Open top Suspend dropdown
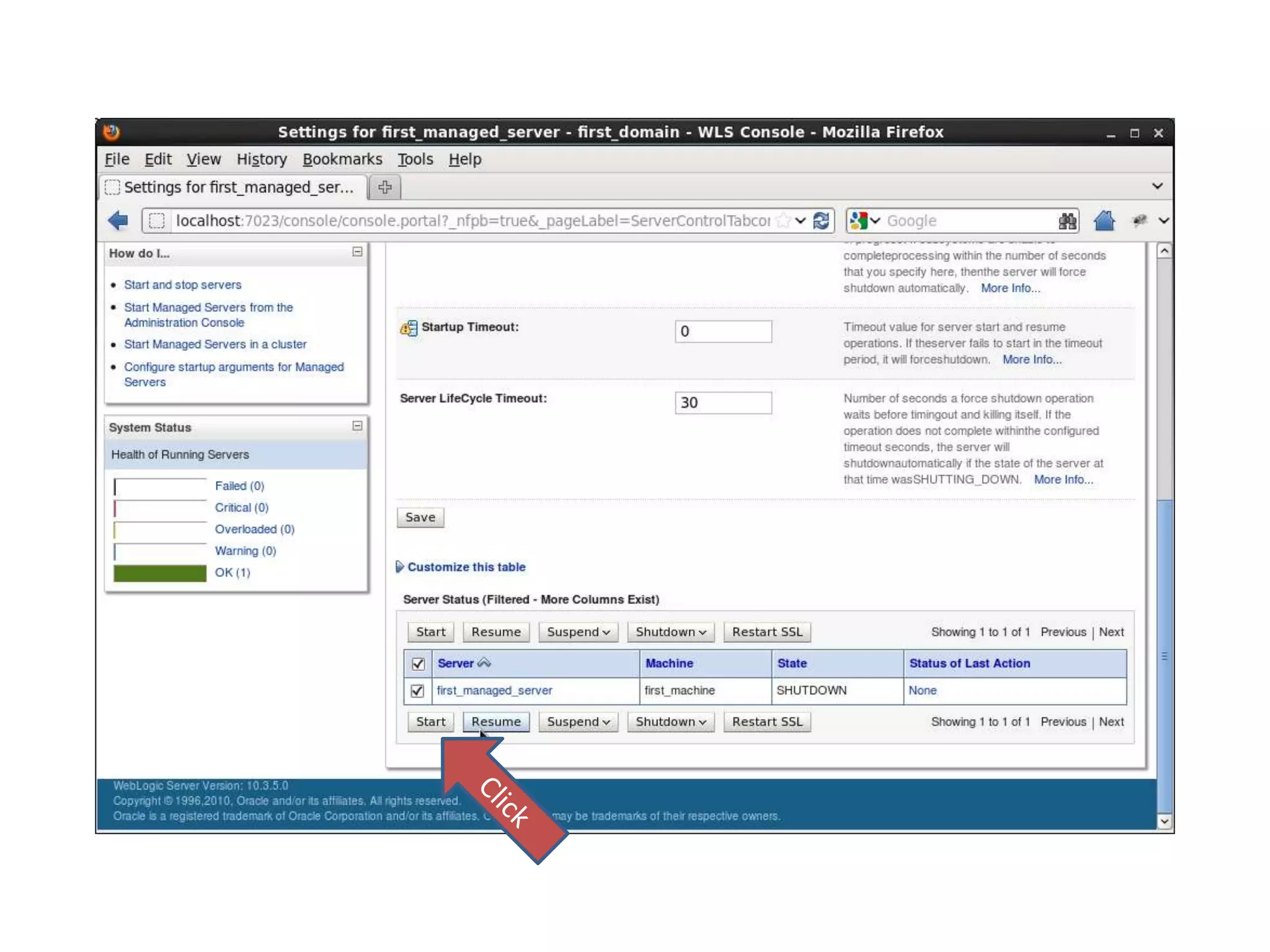The height and width of the screenshot is (952, 1270). pyautogui.click(x=578, y=632)
